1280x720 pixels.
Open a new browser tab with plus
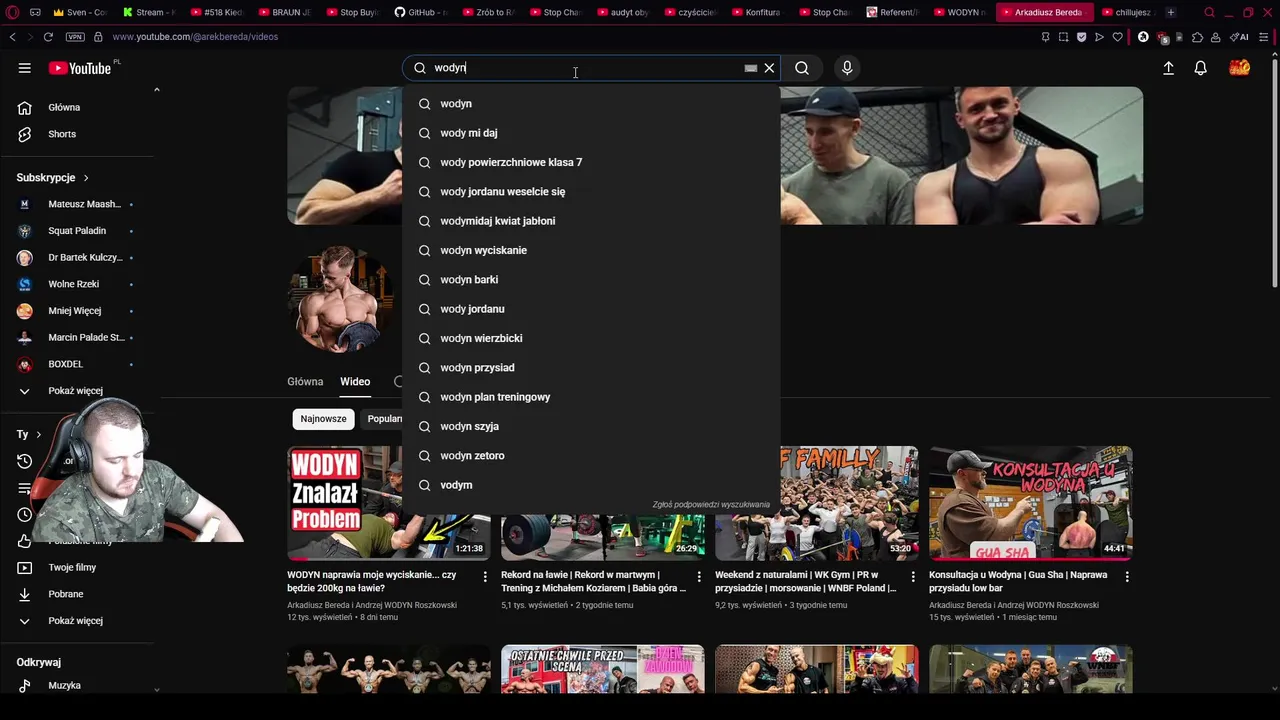coord(1170,12)
